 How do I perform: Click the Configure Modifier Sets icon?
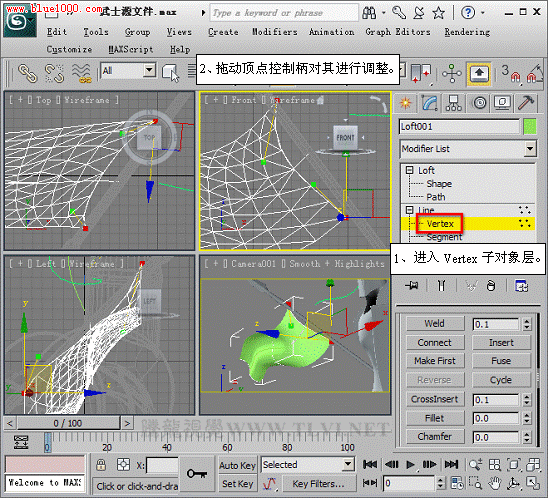[x=521, y=286]
